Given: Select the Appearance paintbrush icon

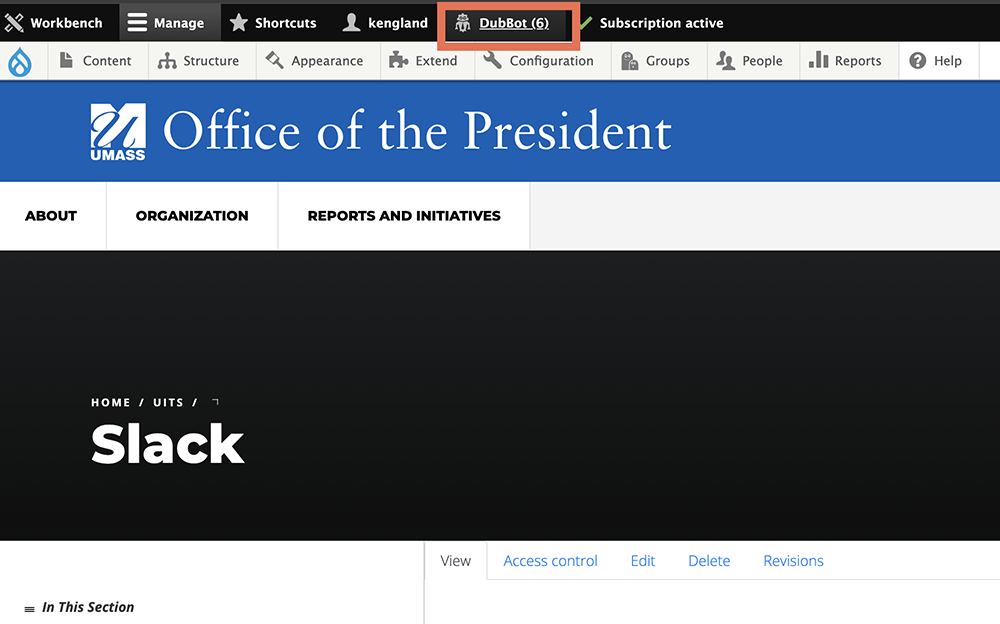Looking at the screenshot, I should coord(274,61).
